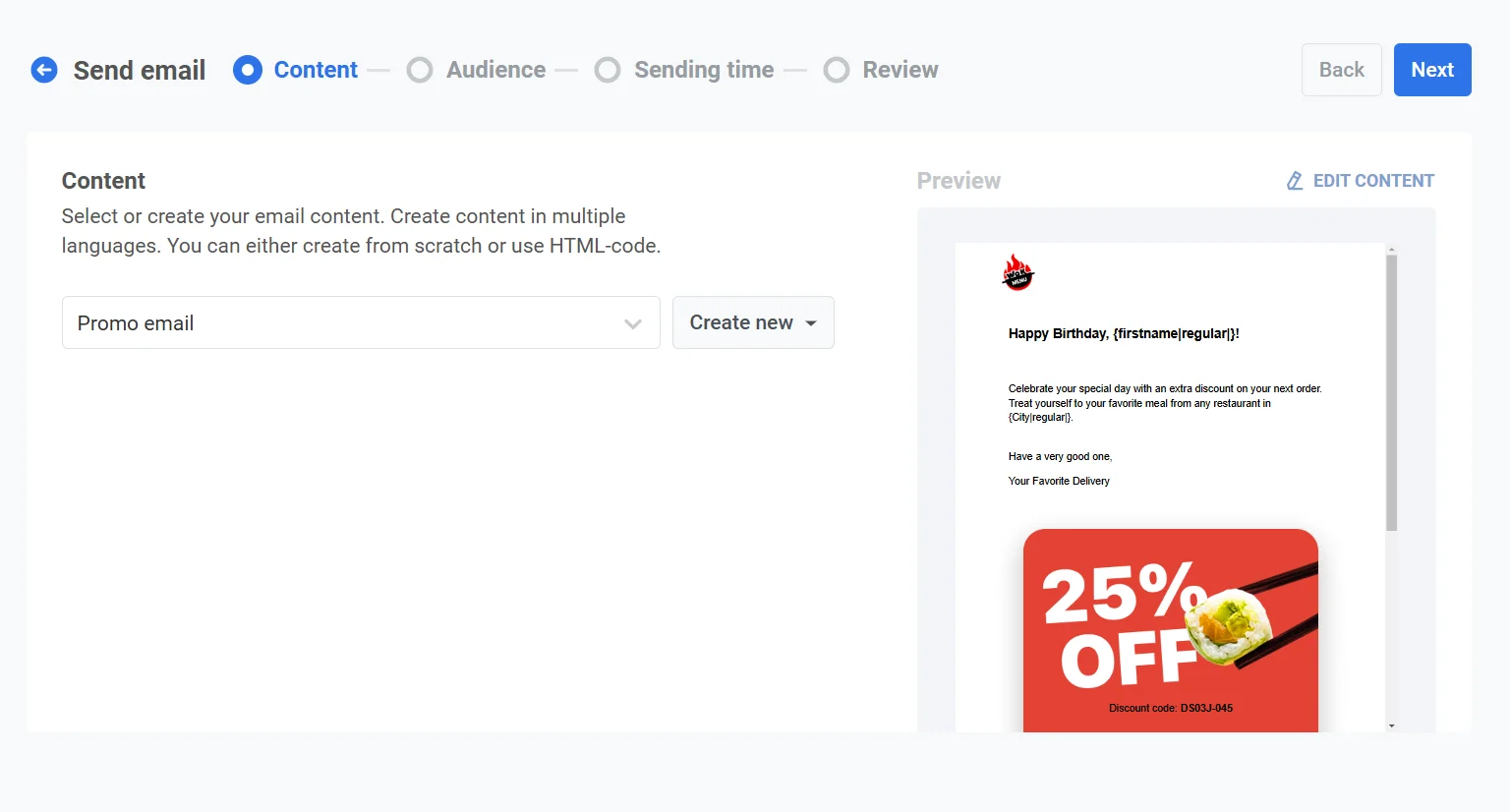Go to the Sending time step label
The image size is (1510, 812).
click(x=704, y=70)
